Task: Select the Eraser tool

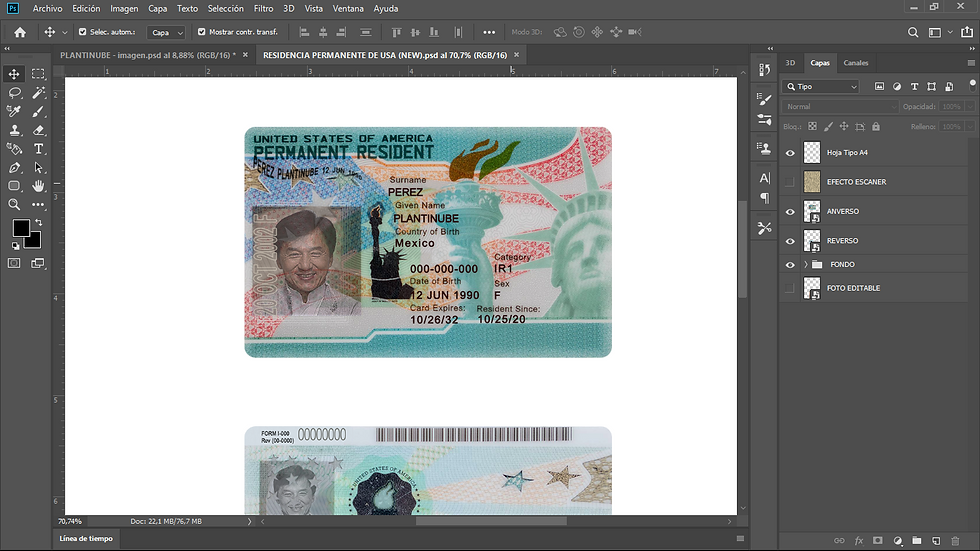Action: click(x=38, y=130)
